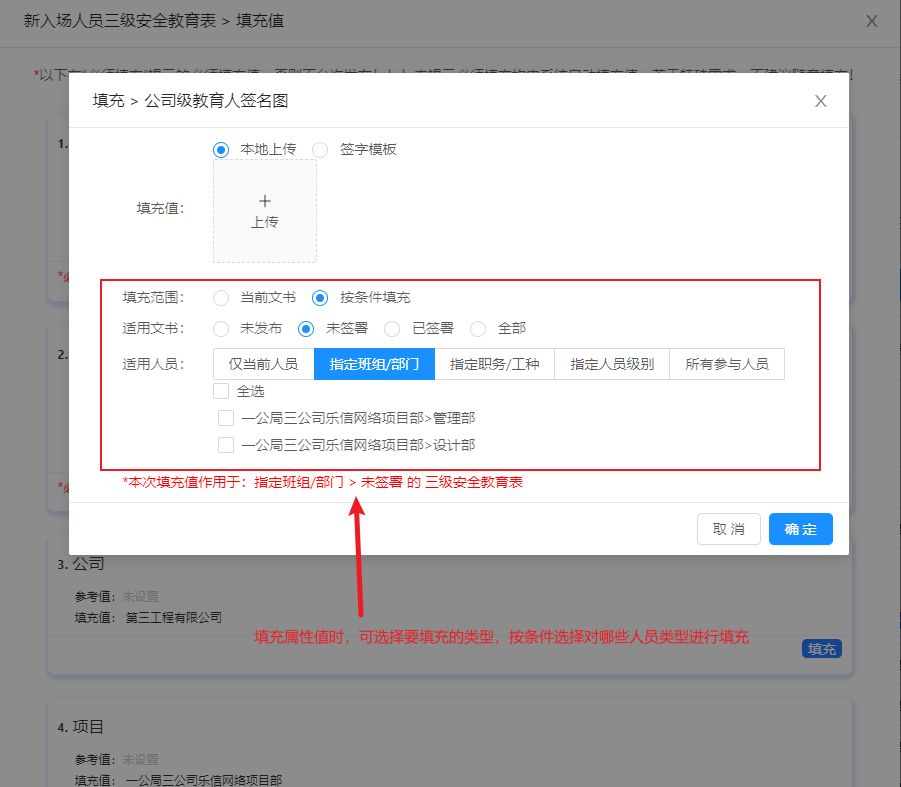Select 未发布 document status
The image size is (901, 787).
[x=222, y=328]
